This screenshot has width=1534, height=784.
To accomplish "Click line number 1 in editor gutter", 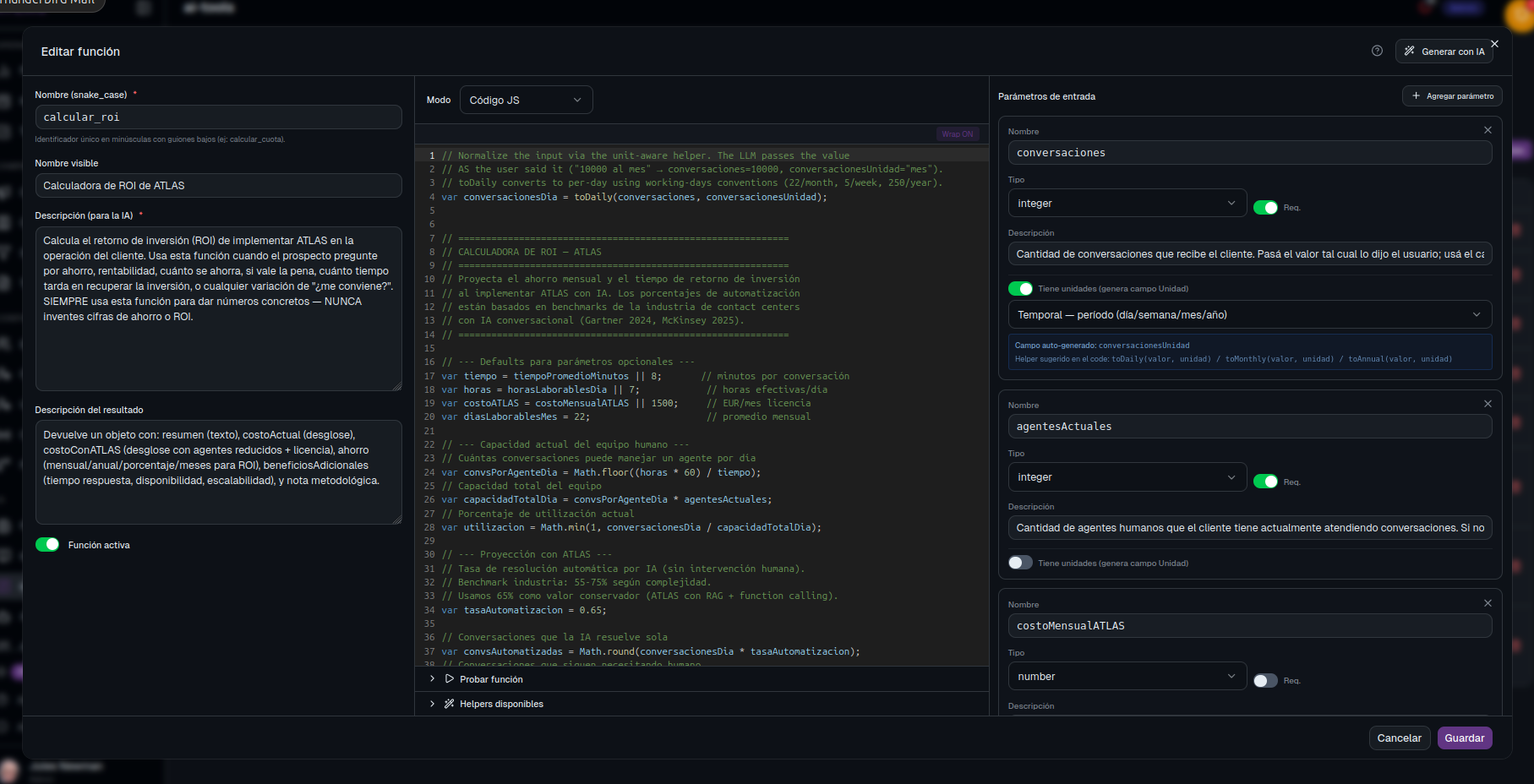I will tap(432, 155).
